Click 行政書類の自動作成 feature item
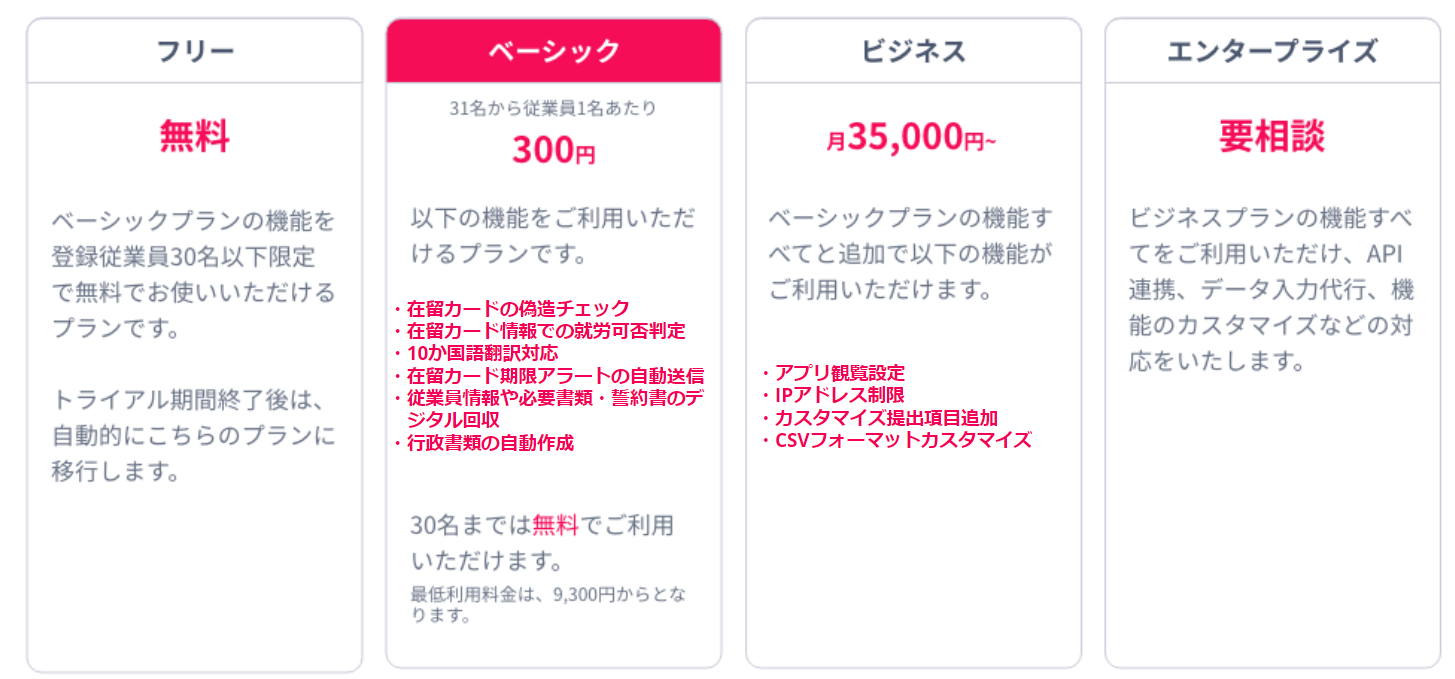 click(x=490, y=443)
